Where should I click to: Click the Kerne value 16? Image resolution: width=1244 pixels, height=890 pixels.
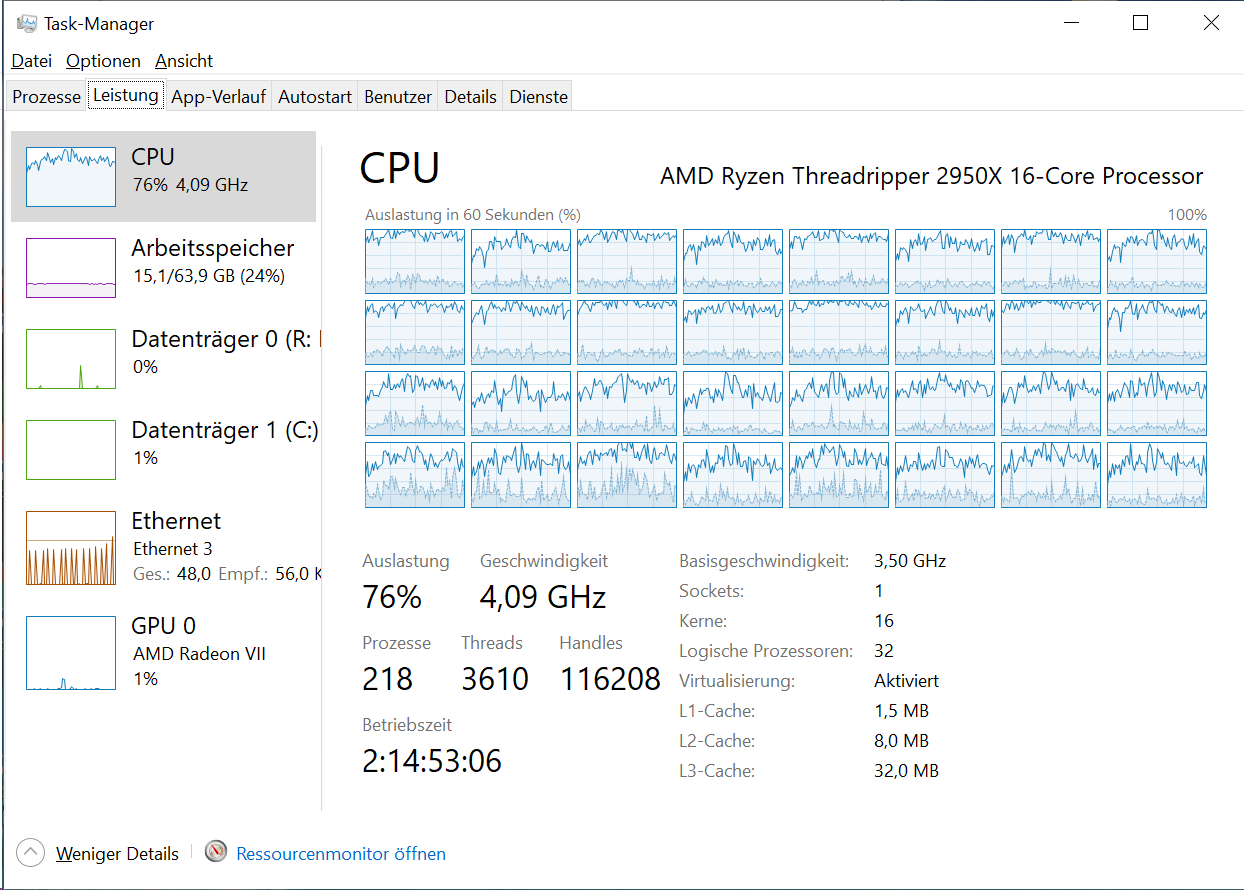[x=884, y=621]
